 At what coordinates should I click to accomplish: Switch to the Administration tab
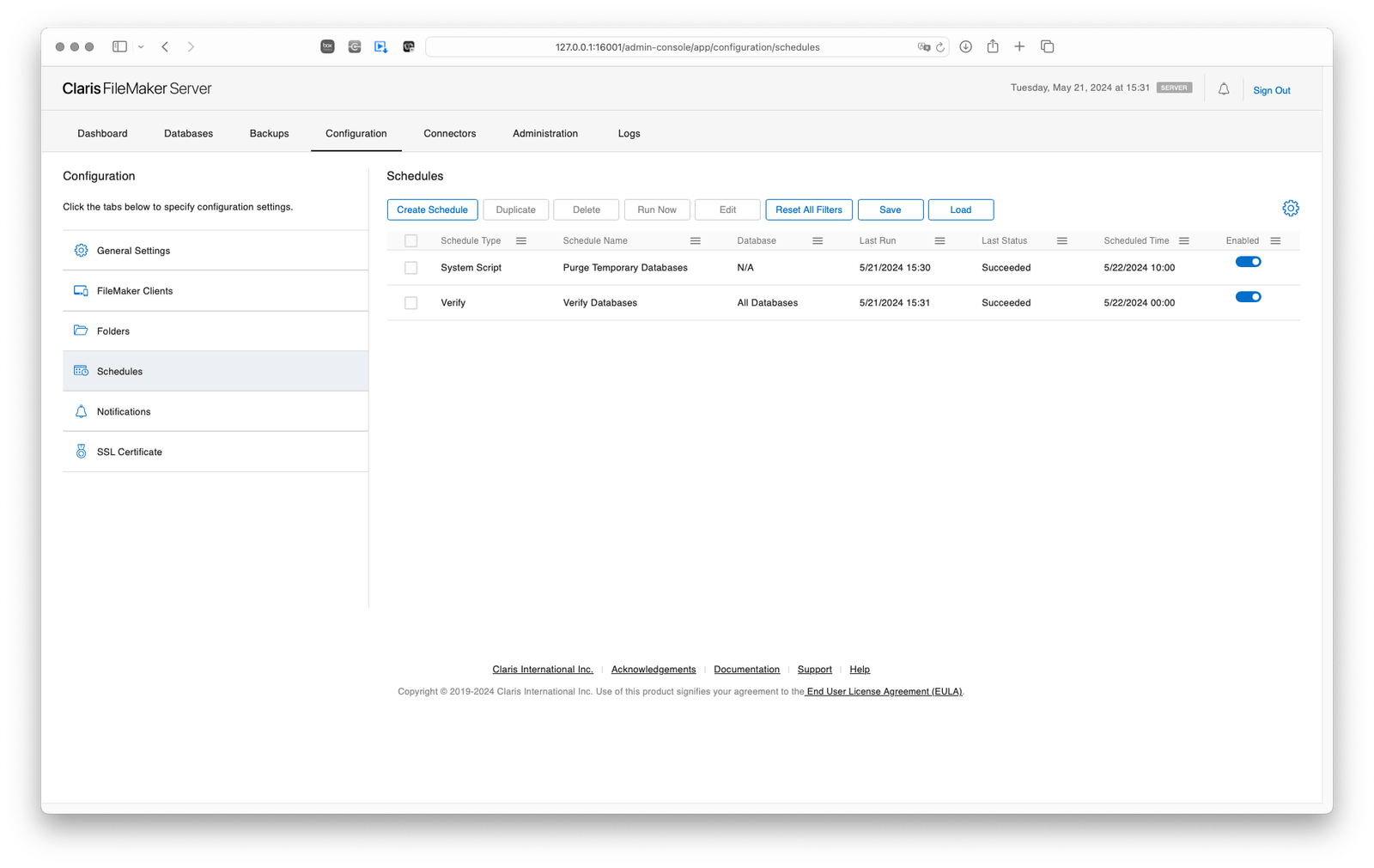pyautogui.click(x=544, y=133)
